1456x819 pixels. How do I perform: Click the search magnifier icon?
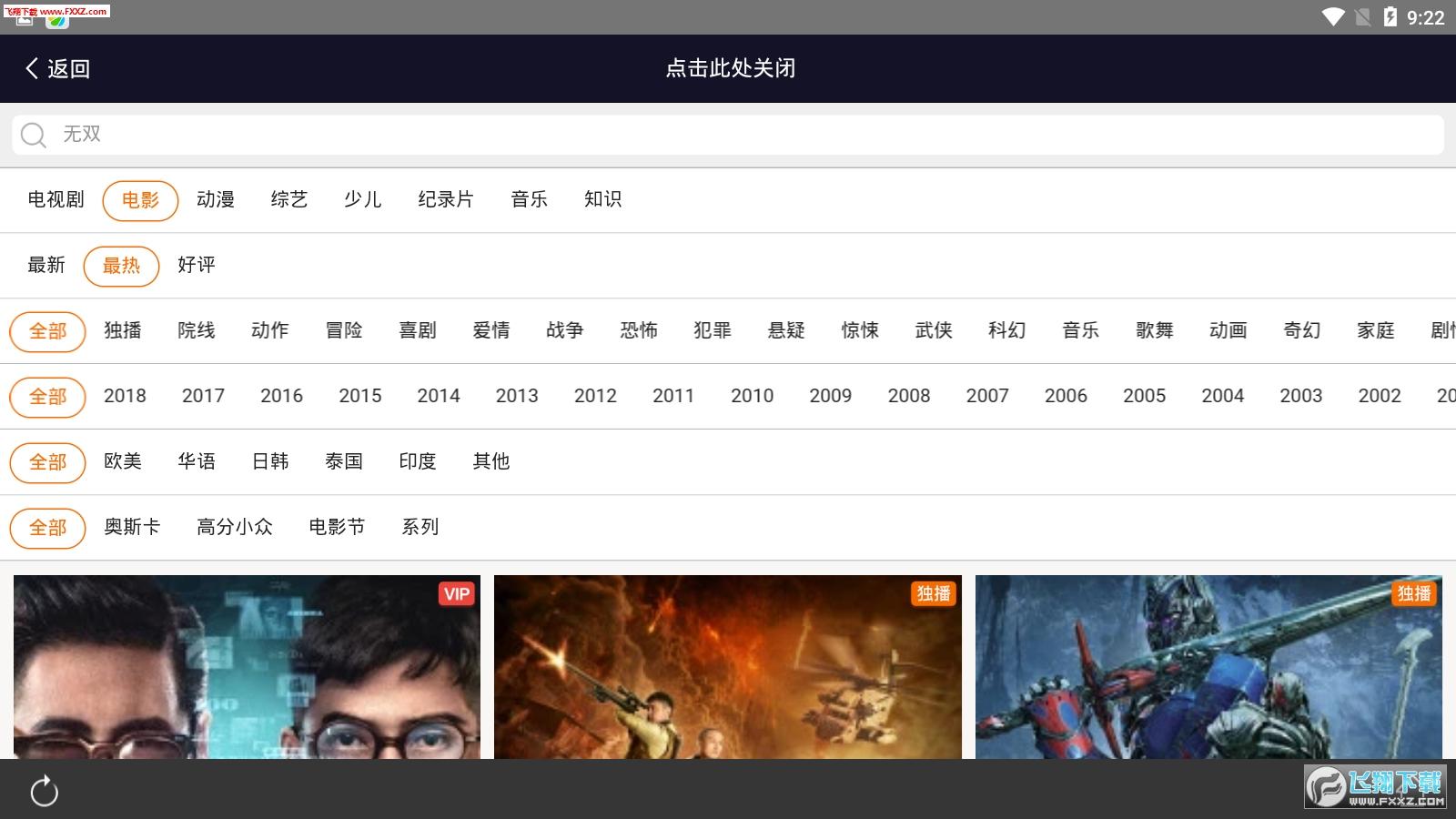point(34,135)
